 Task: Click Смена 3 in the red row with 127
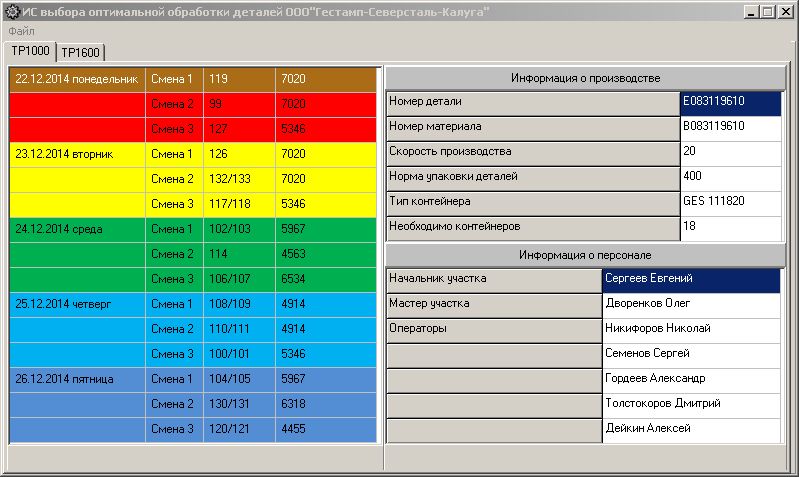coord(174,129)
